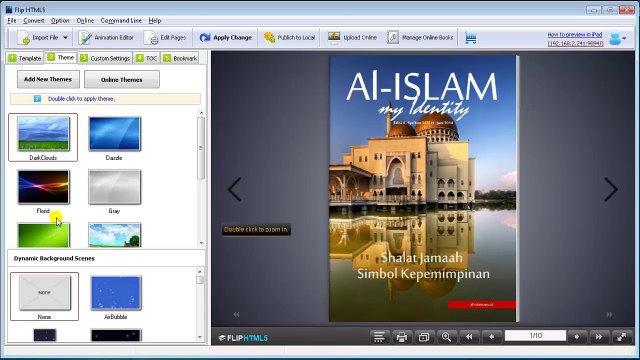Click small first-page double arrow on stage
This screenshot has width=640, height=360.
[x=236, y=314]
